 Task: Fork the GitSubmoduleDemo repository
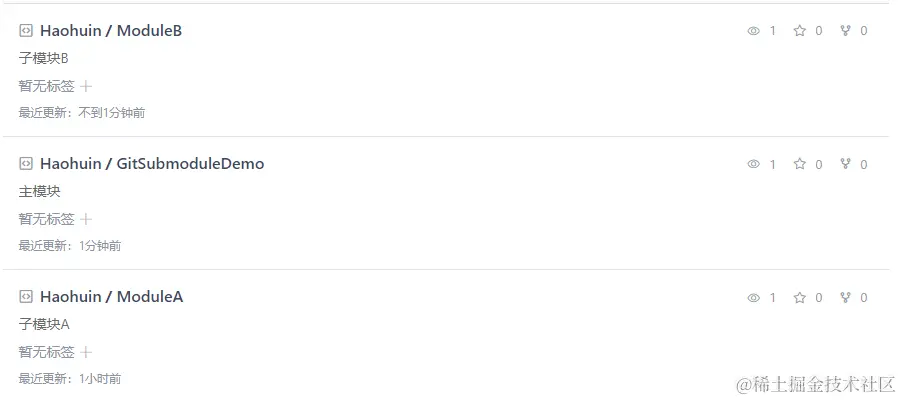(x=845, y=164)
